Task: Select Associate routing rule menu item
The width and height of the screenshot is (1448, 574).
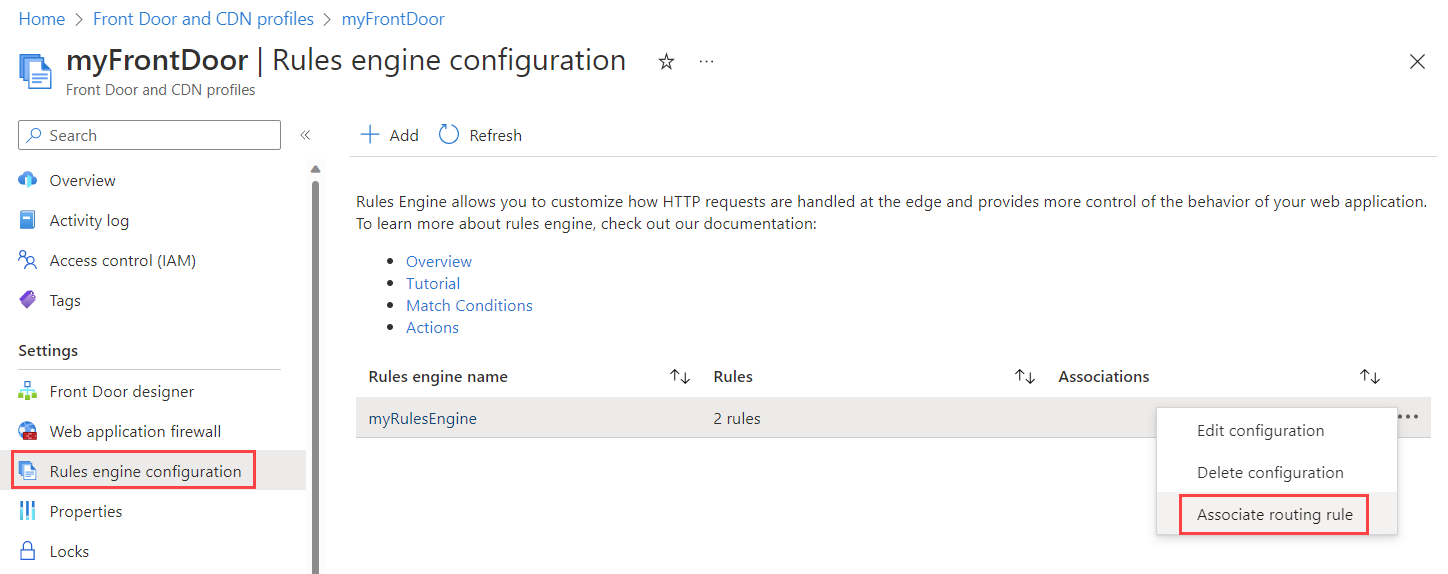Action: [1274, 515]
